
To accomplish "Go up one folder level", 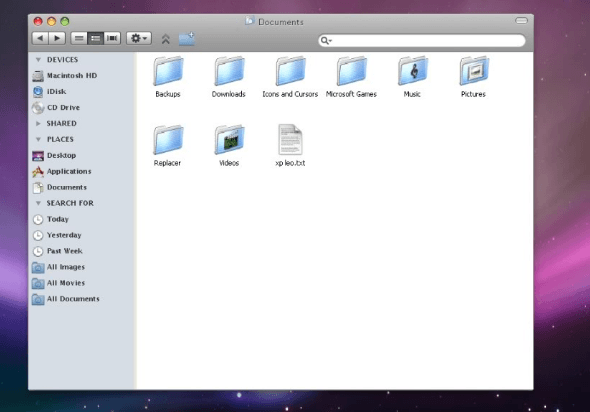I will 166,39.
